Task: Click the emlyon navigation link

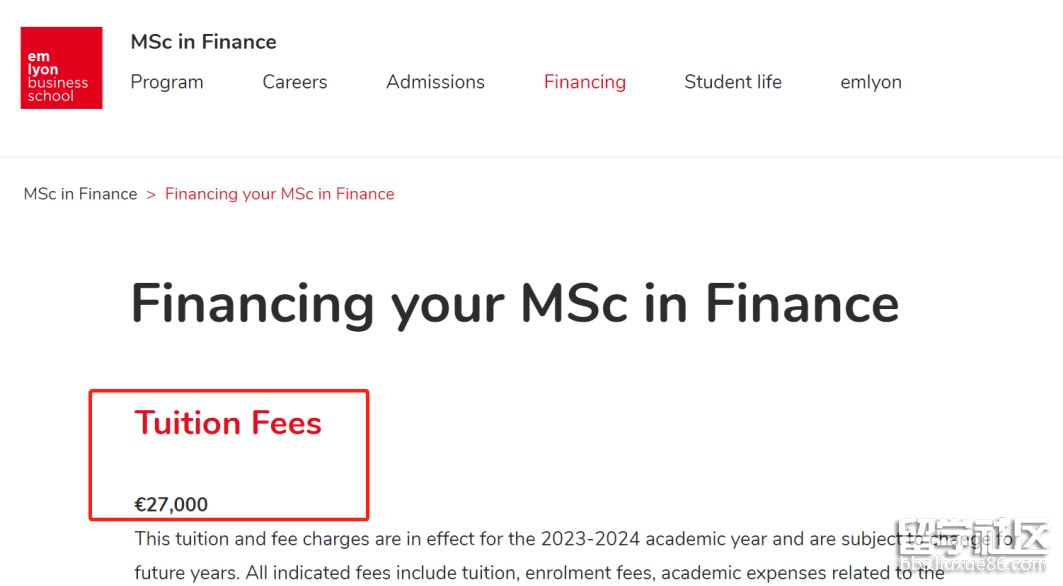Action: point(871,82)
